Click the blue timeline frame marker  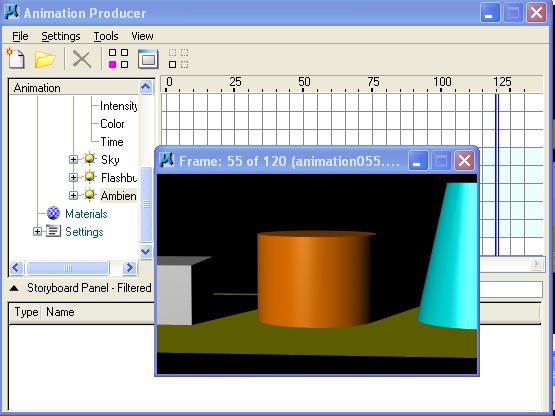[x=497, y=174]
